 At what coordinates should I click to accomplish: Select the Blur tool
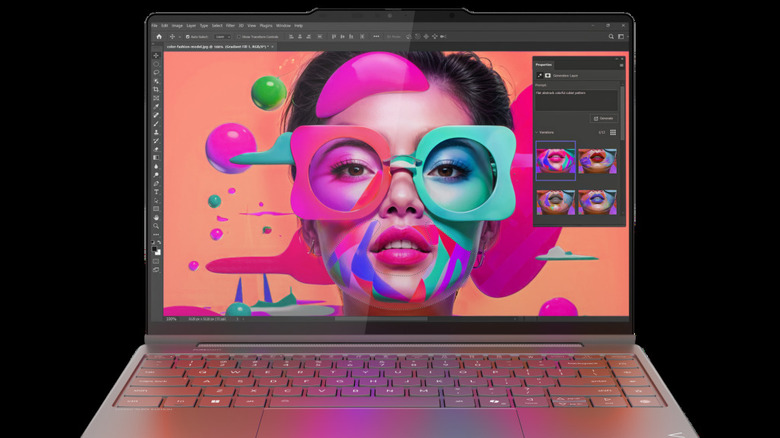156,166
